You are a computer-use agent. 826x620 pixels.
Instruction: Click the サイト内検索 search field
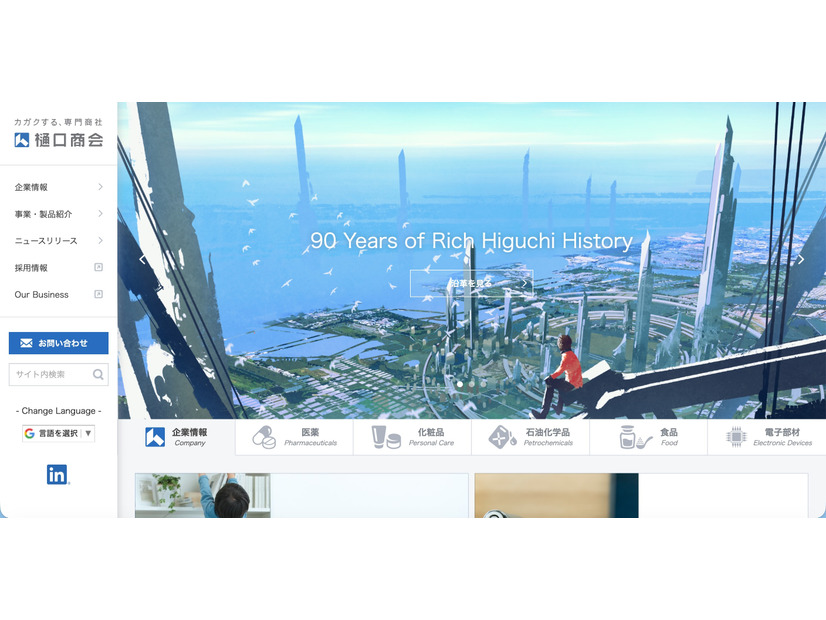click(x=58, y=375)
